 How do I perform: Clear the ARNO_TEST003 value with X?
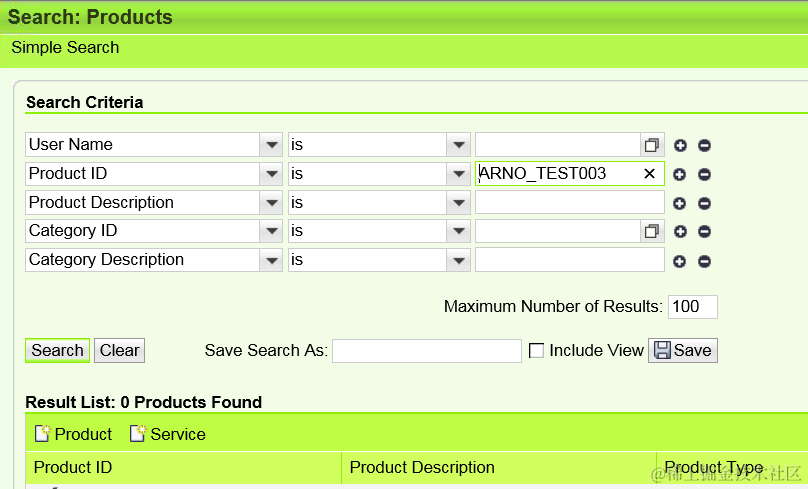pyautogui.click(x=649, y=174)
